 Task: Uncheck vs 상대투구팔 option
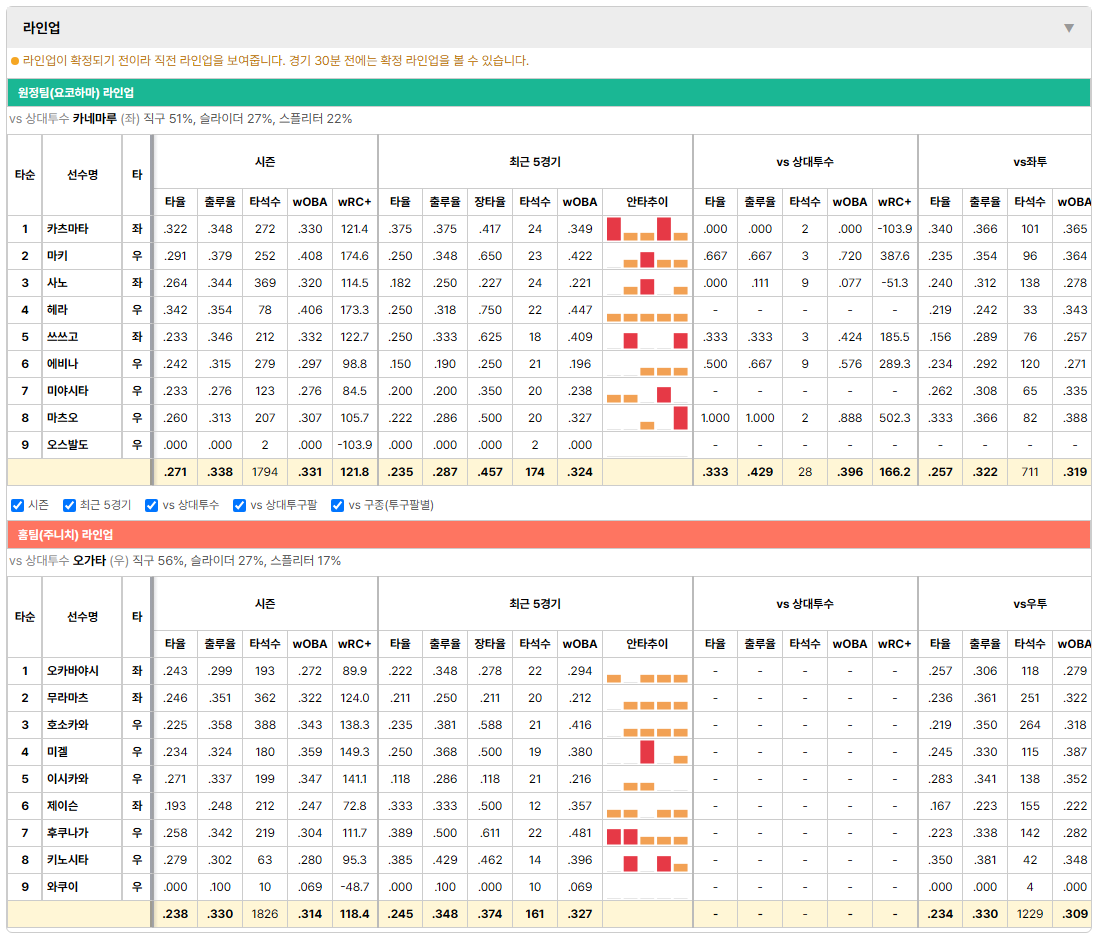pos(239,505)
